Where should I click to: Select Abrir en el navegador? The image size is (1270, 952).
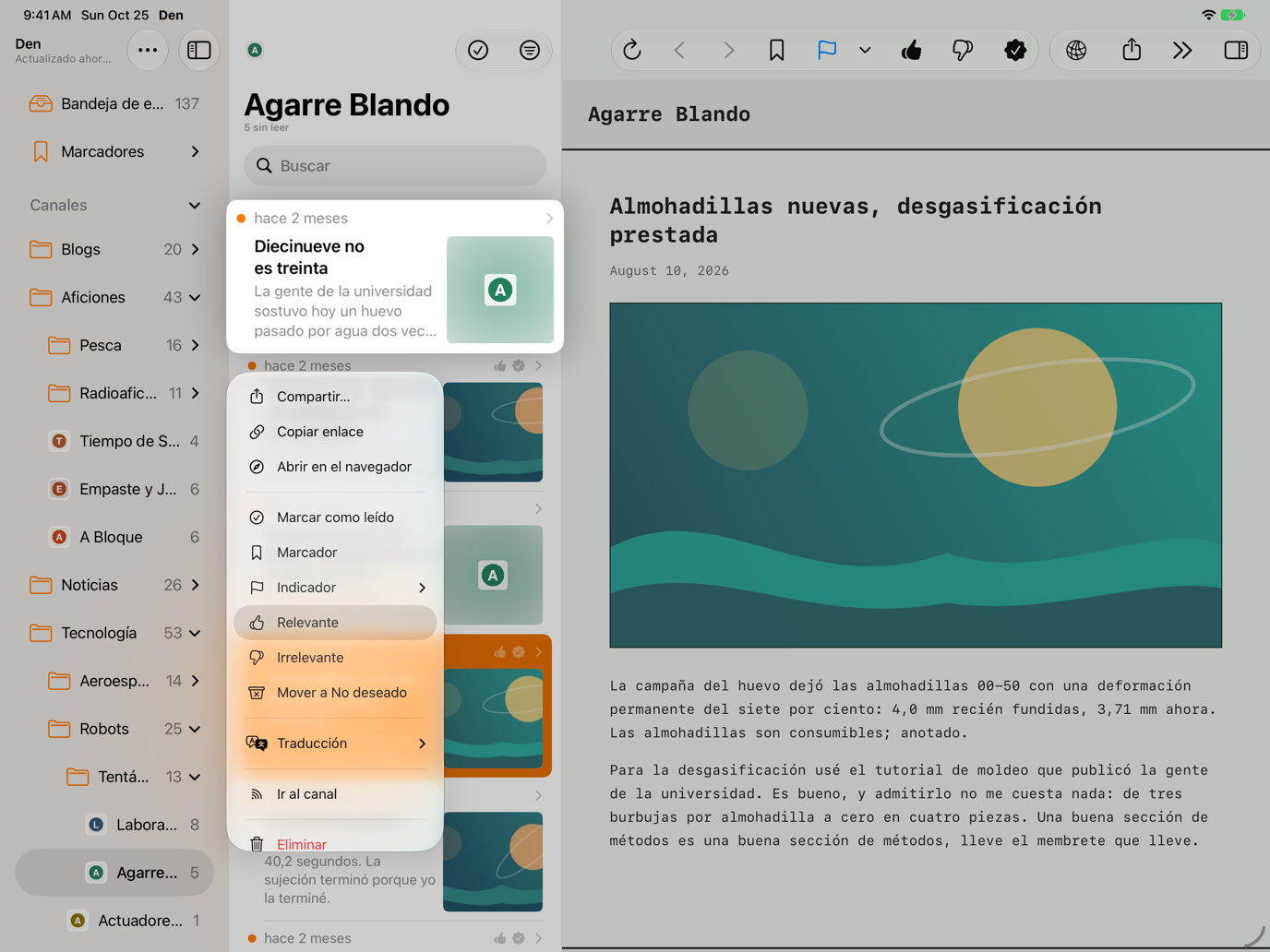coord(335,467)
